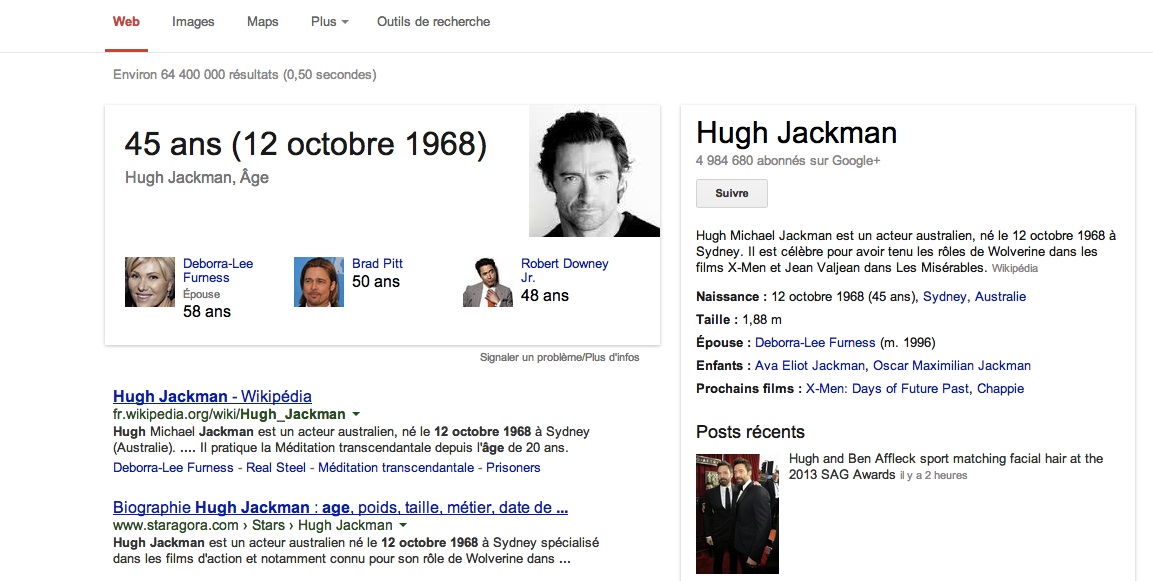Click the 'Posts récents' heading
Image resolution: width=1153 pixels, height=581 pixels.
point(750,432)
